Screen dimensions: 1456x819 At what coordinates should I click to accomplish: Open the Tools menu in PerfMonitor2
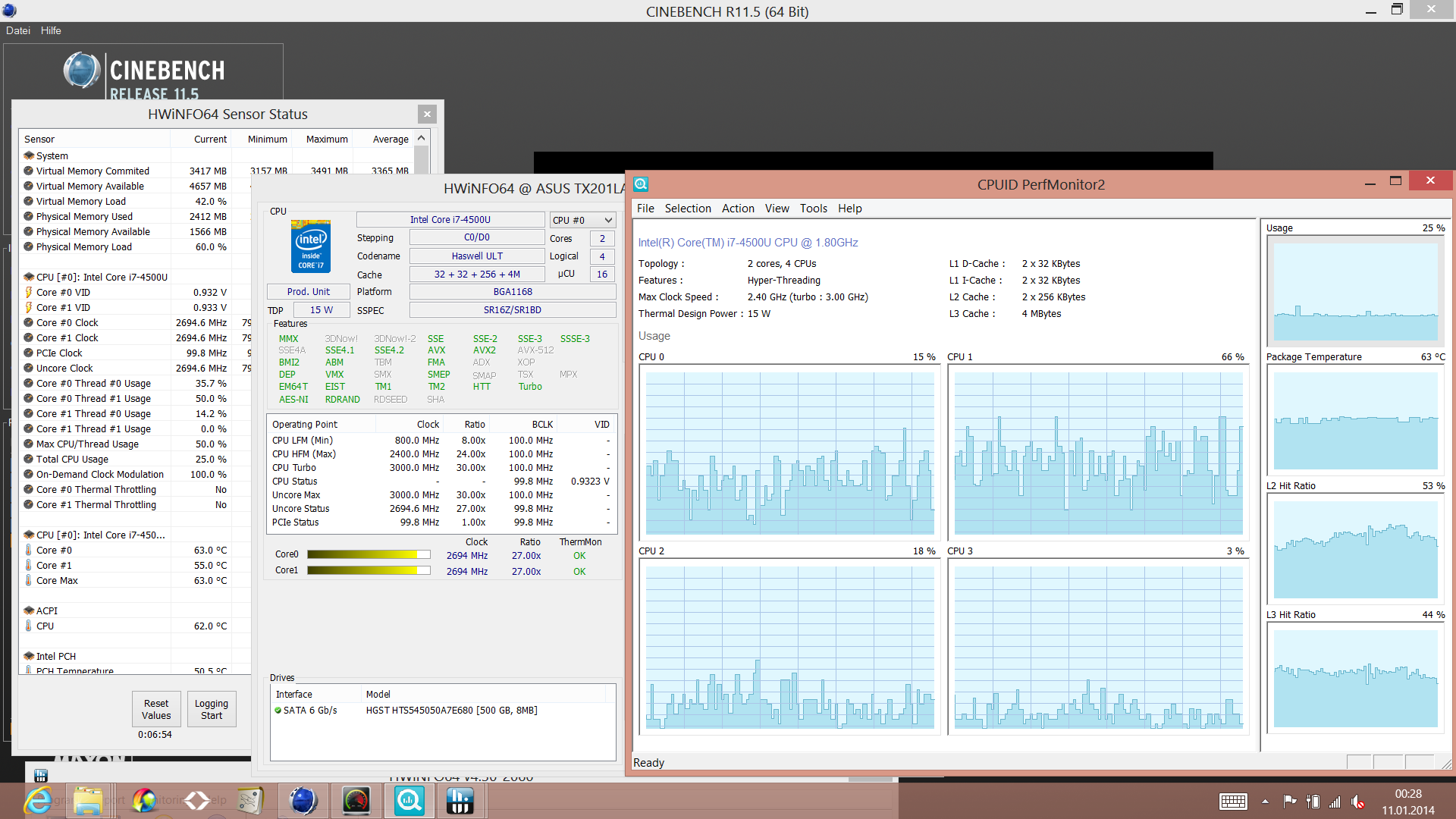813,209
